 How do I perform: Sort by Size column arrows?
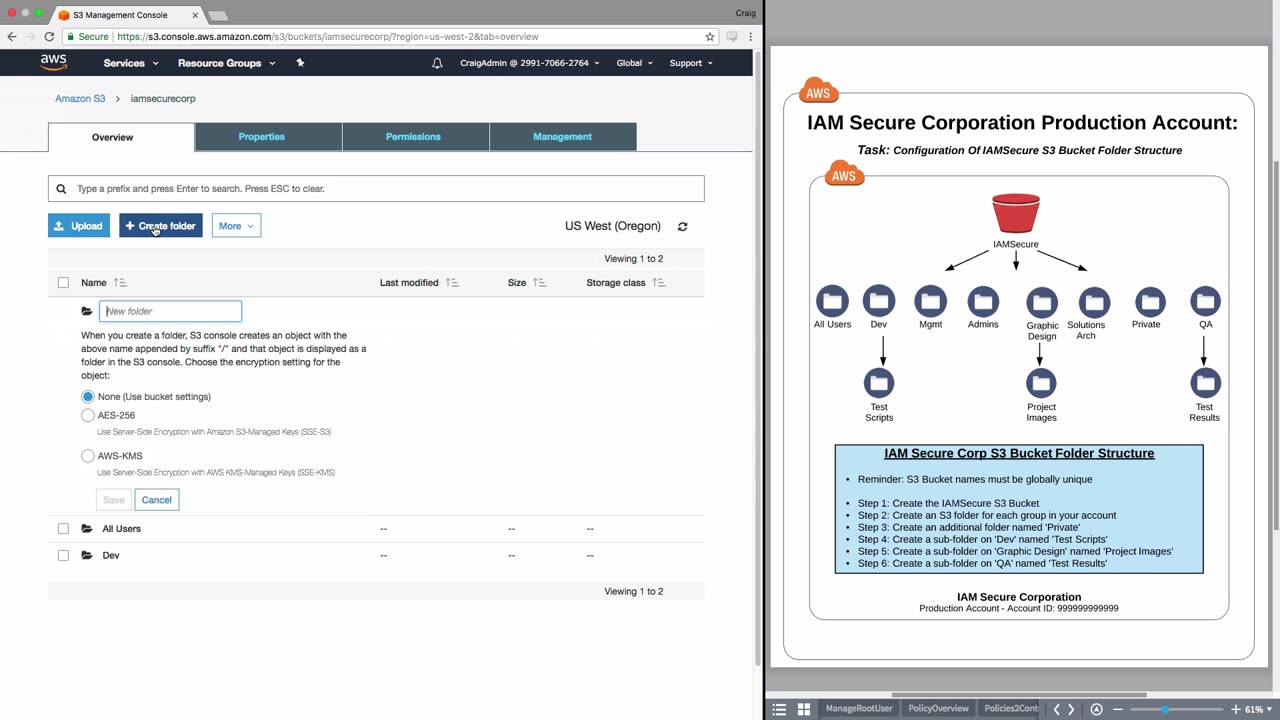539,283
